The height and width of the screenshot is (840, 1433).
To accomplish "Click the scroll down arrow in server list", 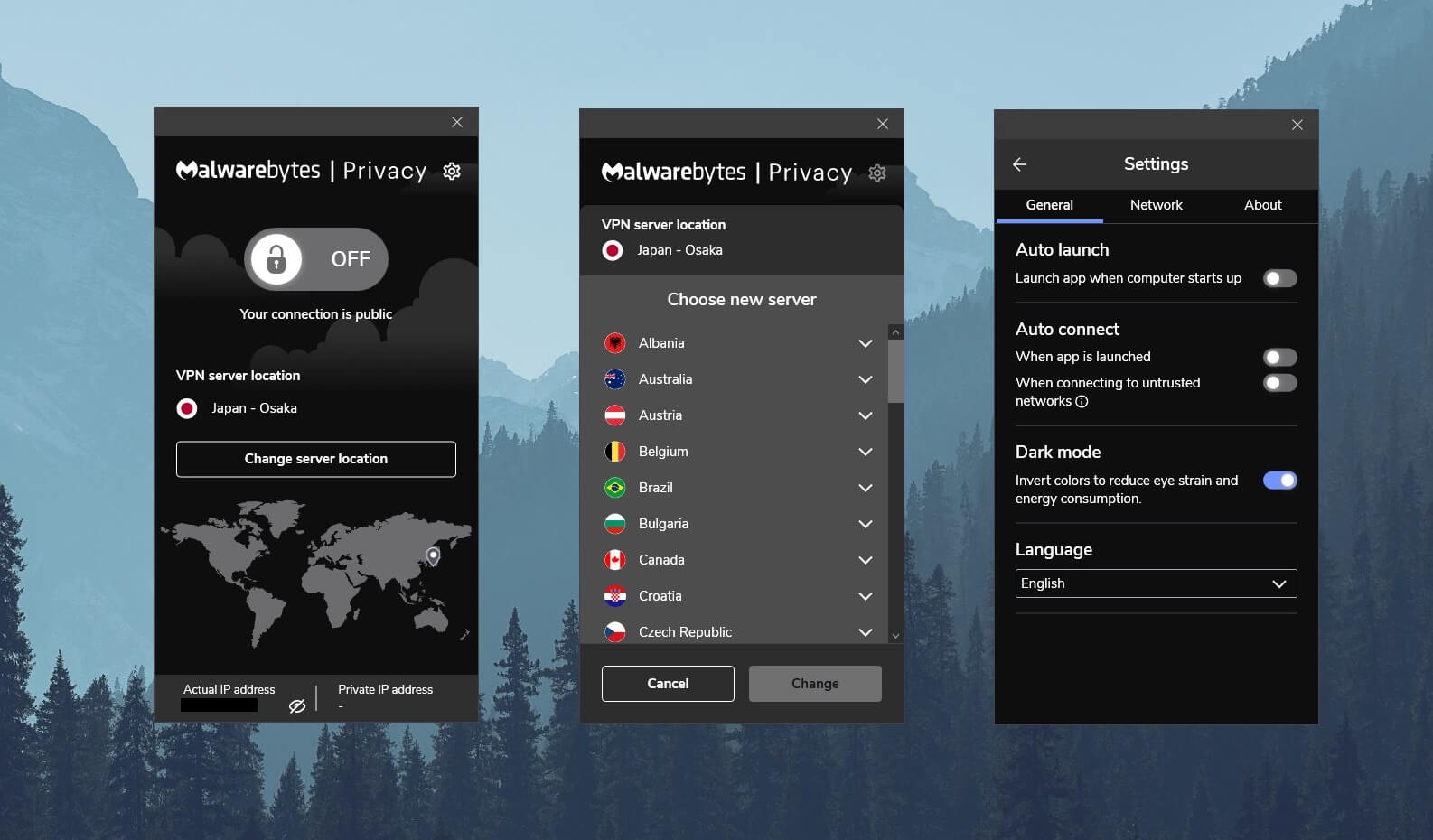I will click(x=895, y=636).
